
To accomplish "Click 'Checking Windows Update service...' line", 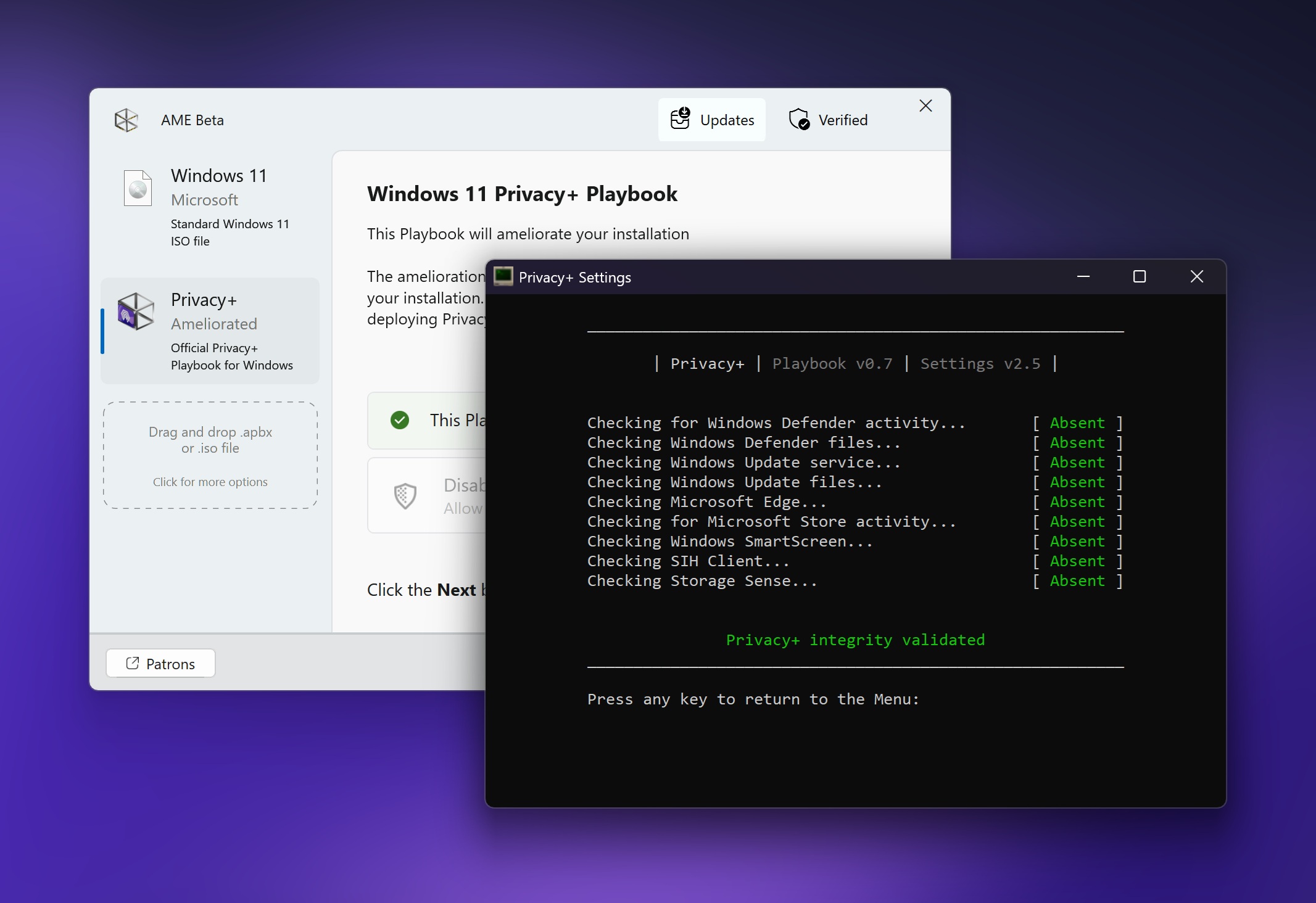I will point(743,463).
